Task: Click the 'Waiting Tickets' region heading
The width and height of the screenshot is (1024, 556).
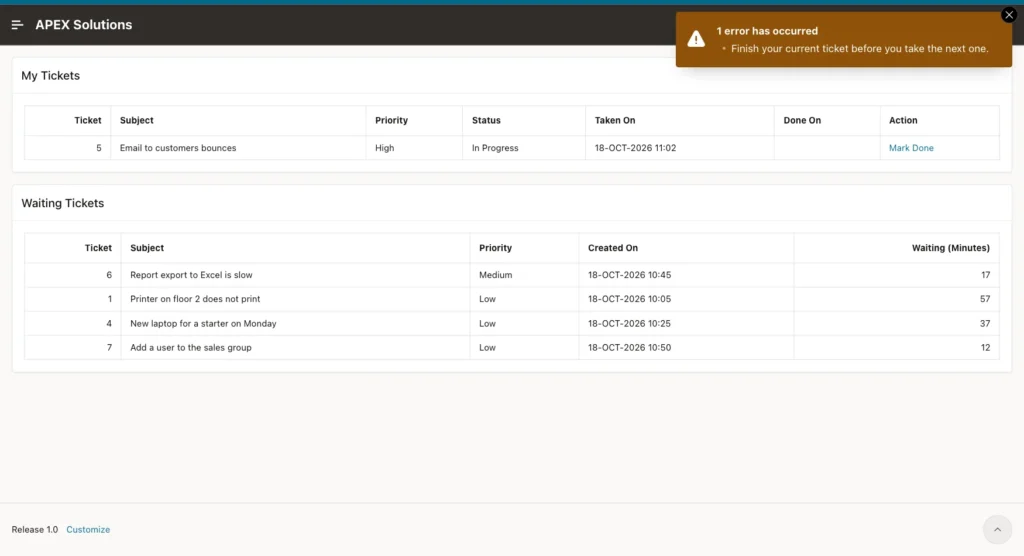Action: [x=63, y=203]
